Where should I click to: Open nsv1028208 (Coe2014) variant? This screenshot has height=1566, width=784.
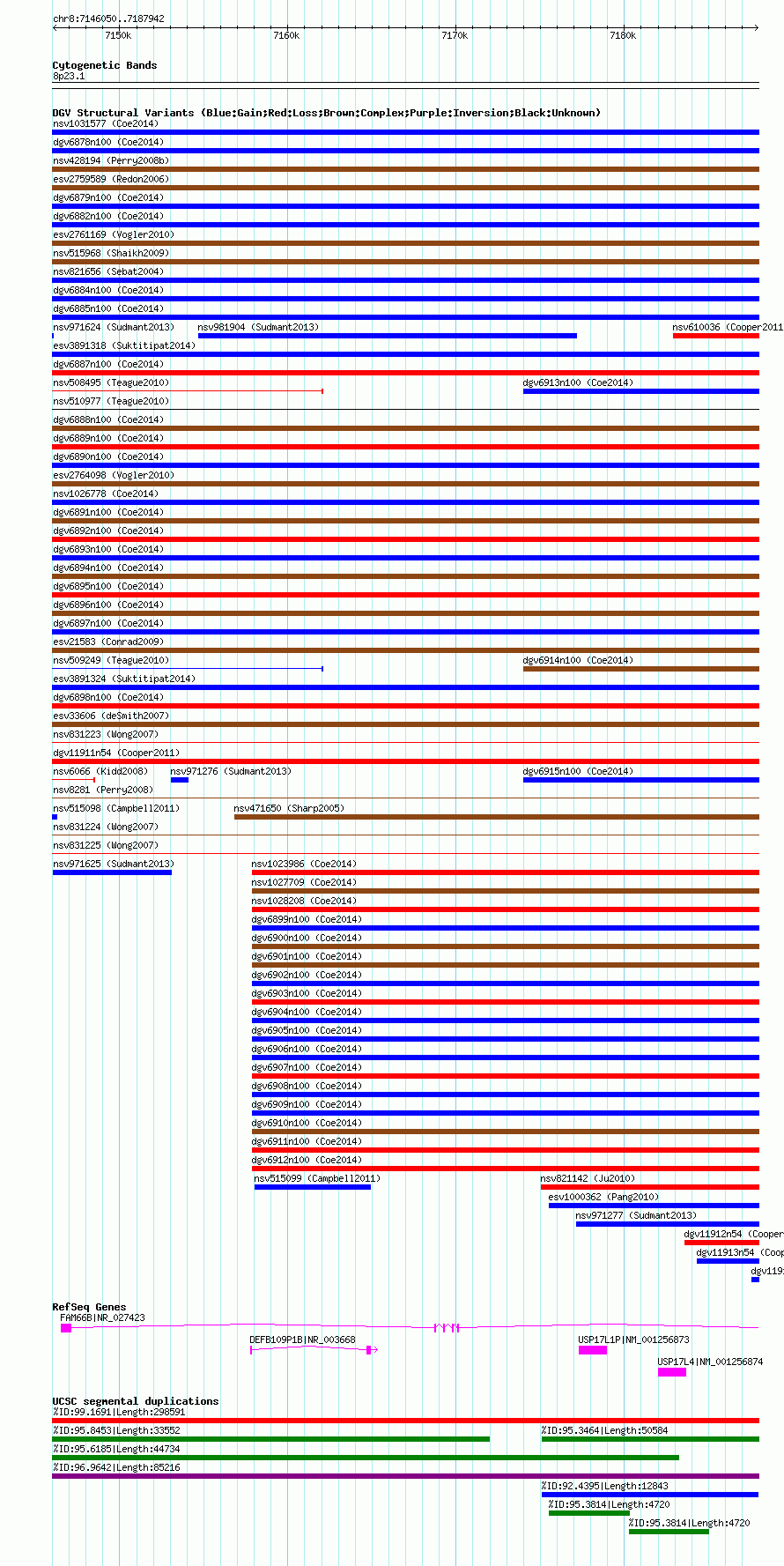click(x=304, y=901)
